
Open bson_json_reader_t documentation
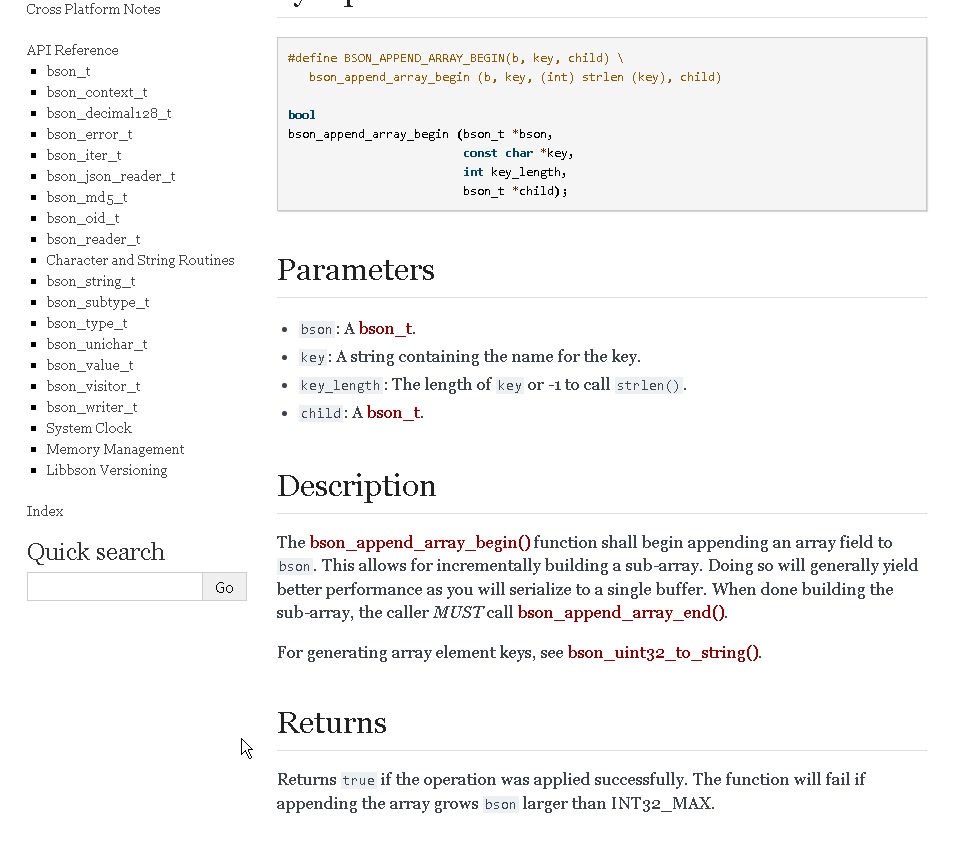(x=110, y=176)
